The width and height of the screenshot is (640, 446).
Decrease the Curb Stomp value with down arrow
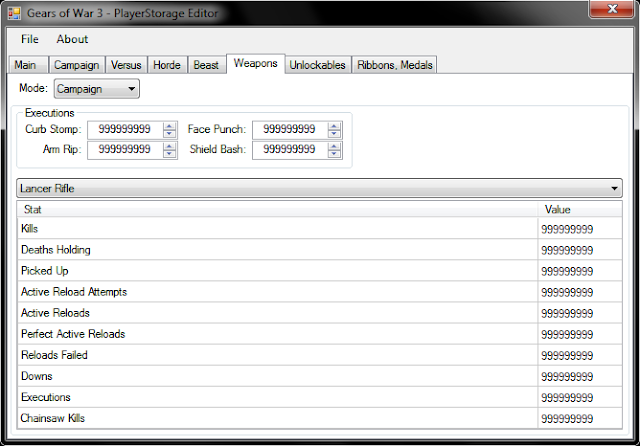click(169, 134)
